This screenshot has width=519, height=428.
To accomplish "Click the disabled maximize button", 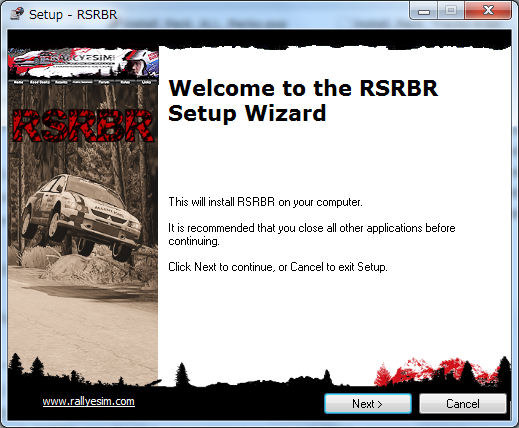I will [x=451, y=11].
